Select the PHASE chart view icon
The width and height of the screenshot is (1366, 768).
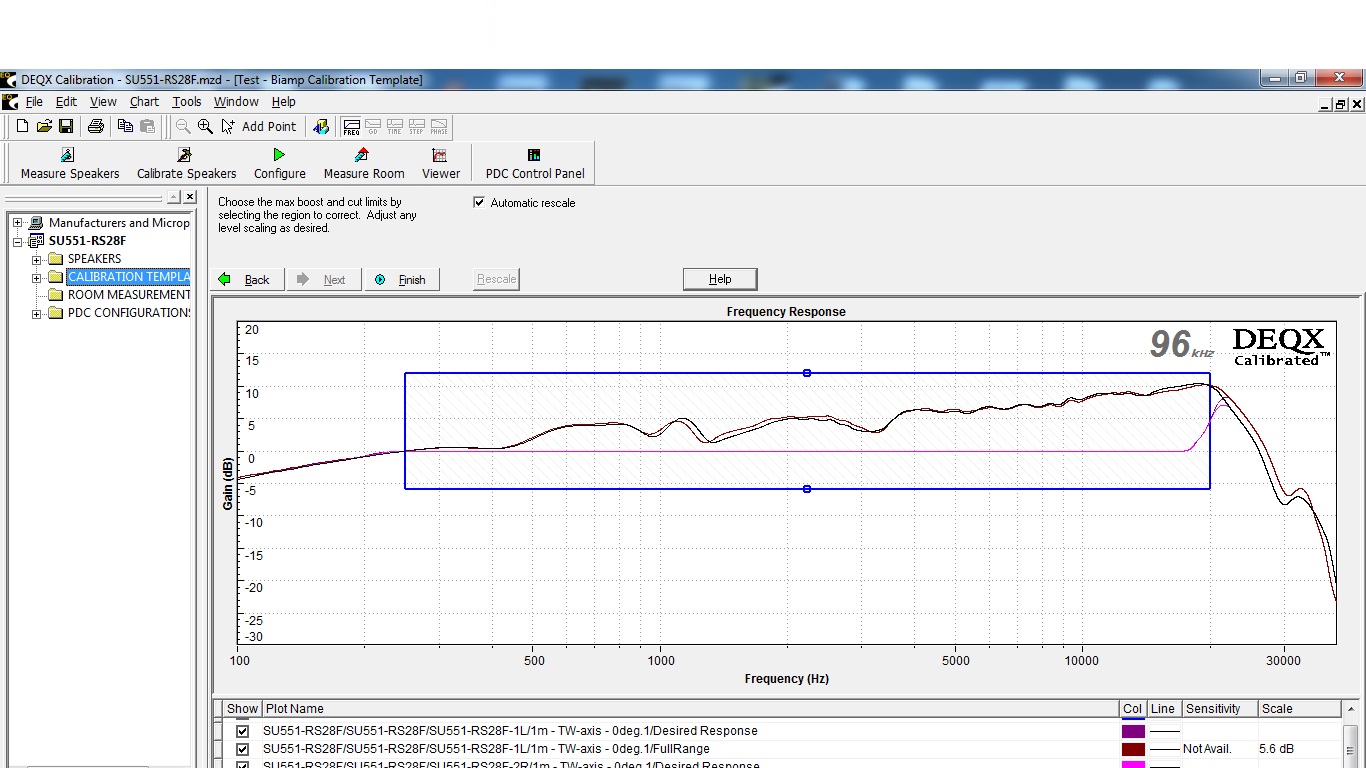(439, 127)
